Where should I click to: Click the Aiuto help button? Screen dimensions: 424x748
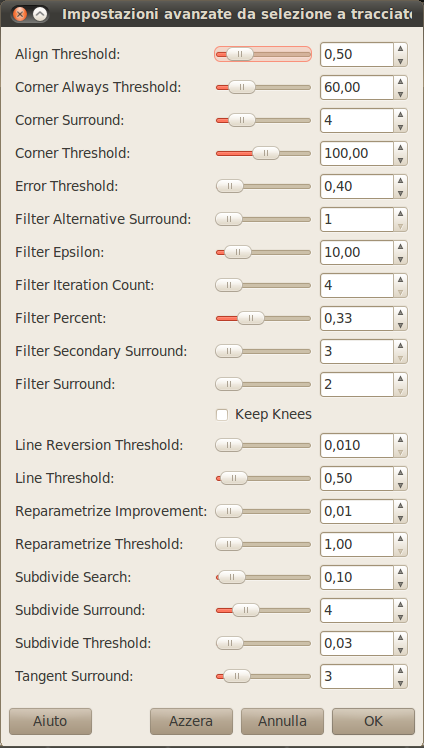pyautogui.click(x=50, y=721)
